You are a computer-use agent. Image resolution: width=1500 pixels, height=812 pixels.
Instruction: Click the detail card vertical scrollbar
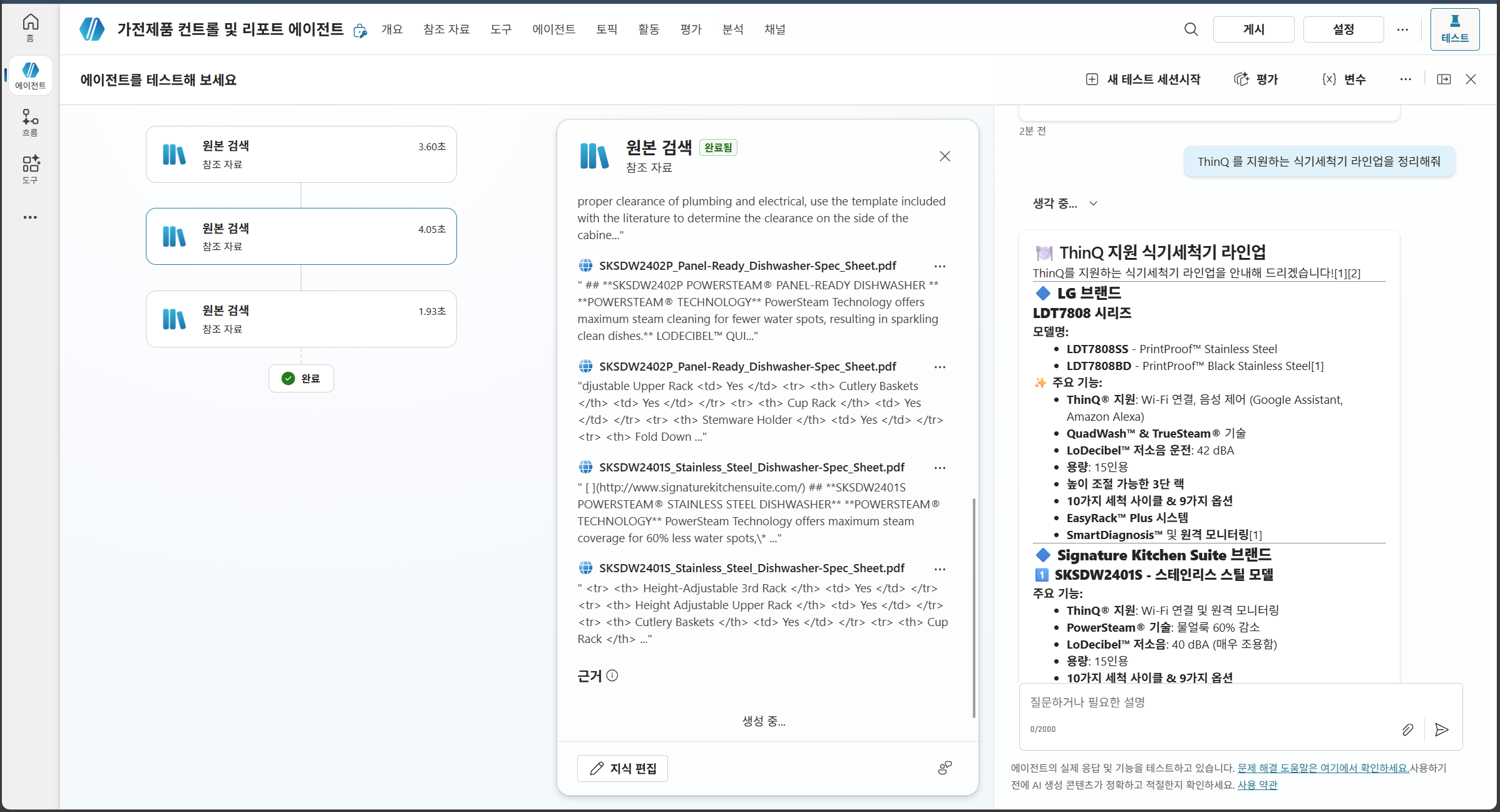coord(973,607)
